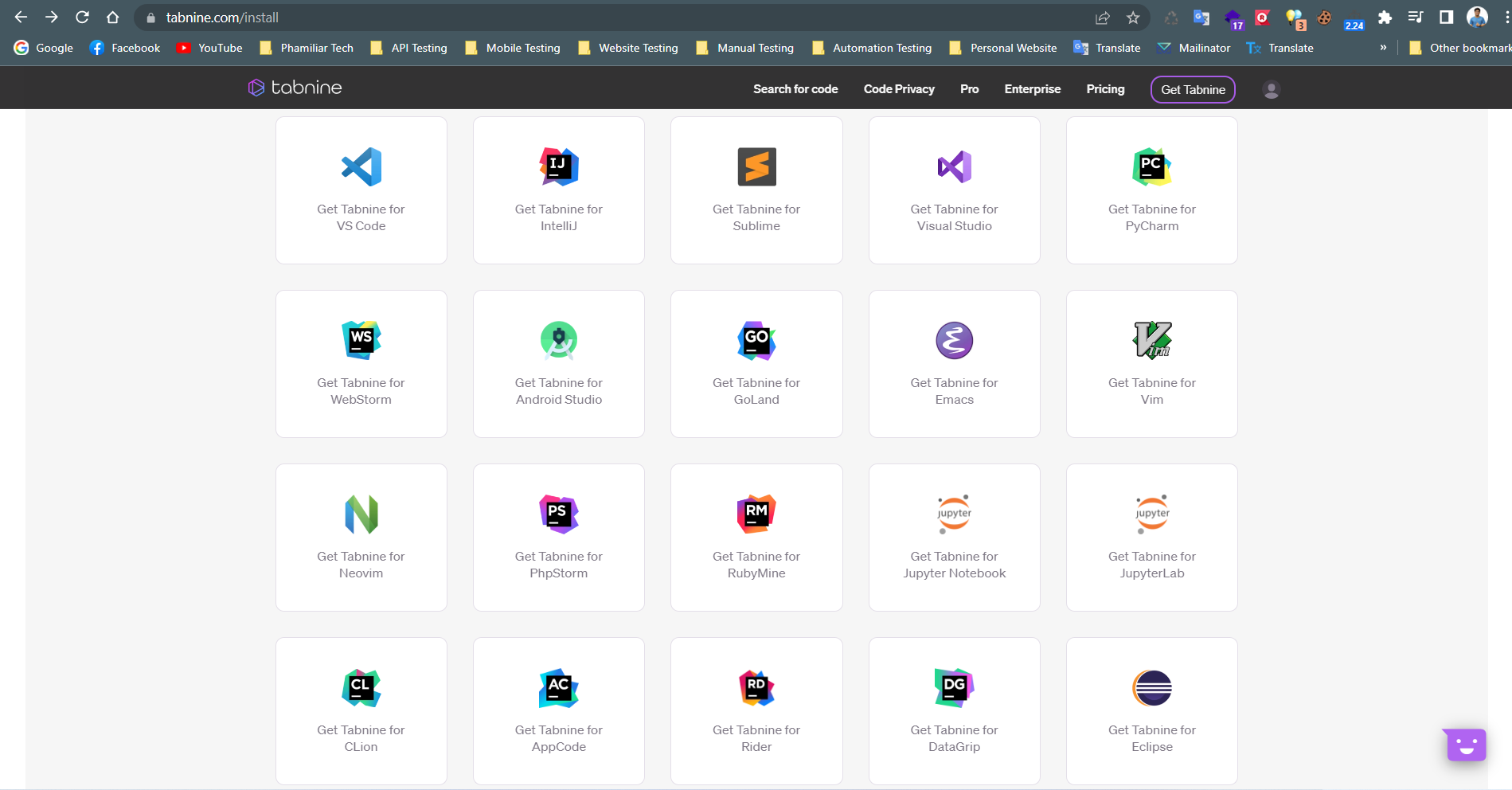Open the Pro menu item

tap(969, 89)
